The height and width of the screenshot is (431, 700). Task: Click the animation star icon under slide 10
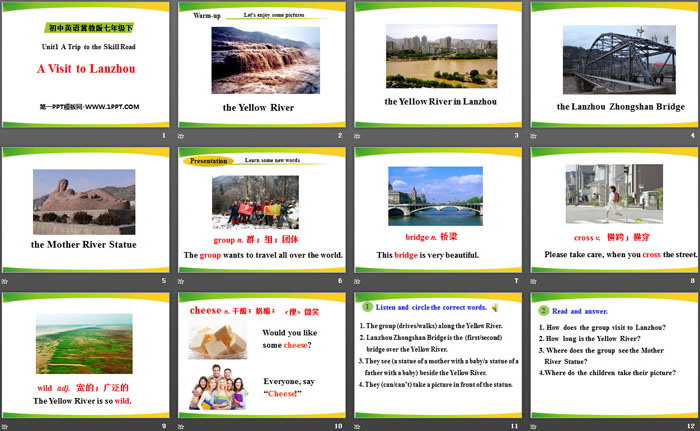point(181,427)
